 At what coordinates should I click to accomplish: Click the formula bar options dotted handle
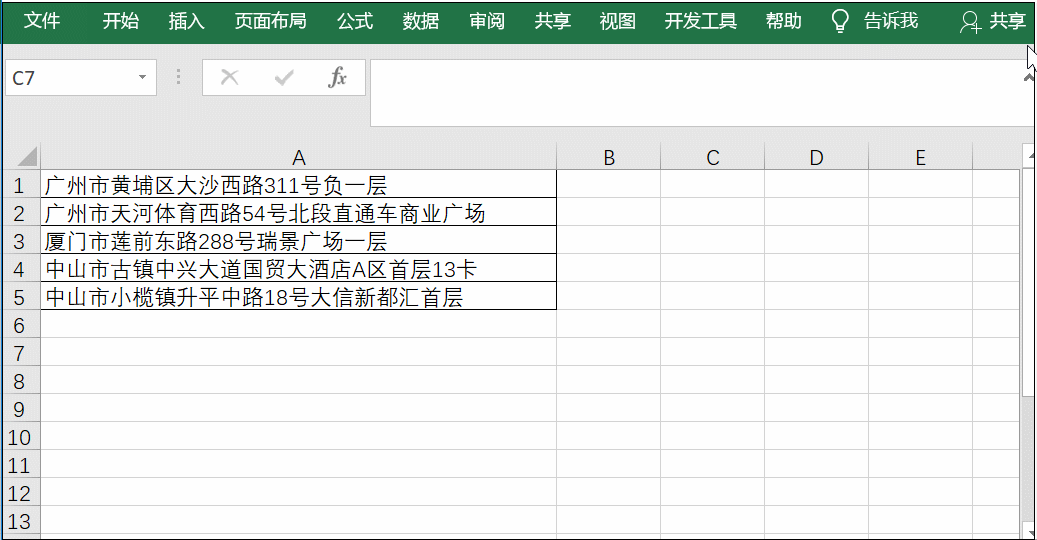tap(179, 77)
